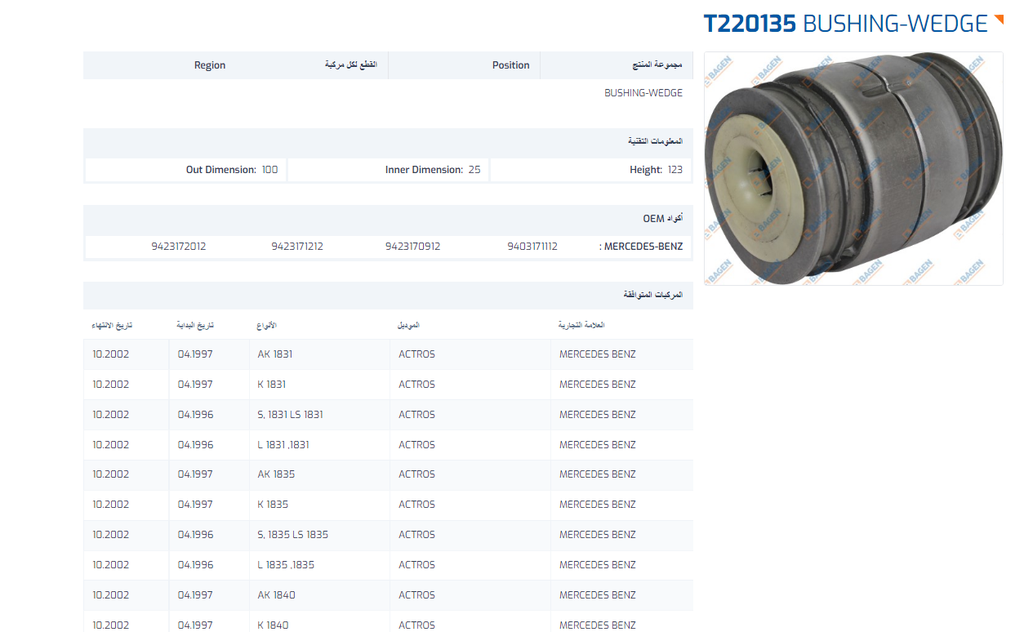The height and width of the screenshot is (632, 1024).
Task: Click ACTROS in the AK 1840 row
Action: [x=417, y=595]
